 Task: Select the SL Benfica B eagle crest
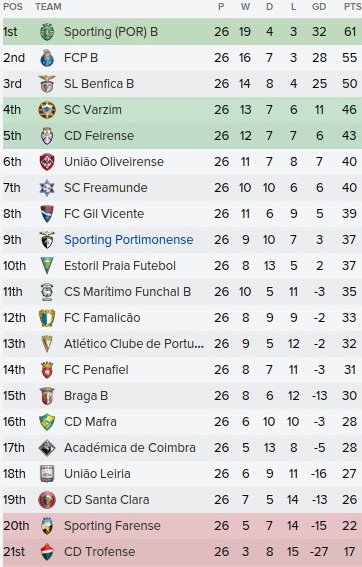click(47, 84)
